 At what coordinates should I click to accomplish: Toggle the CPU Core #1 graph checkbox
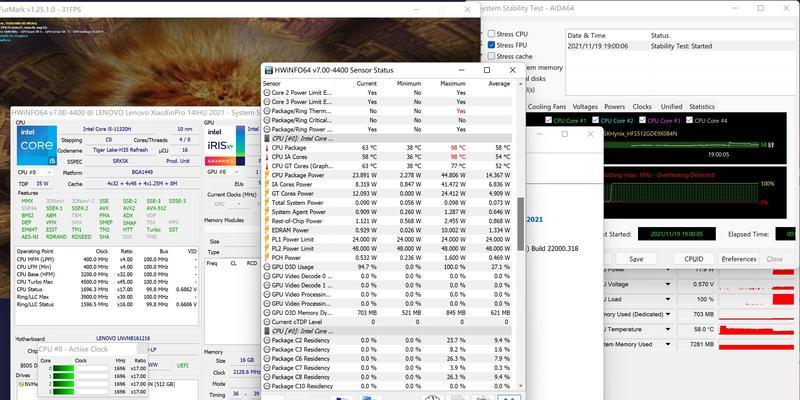[x=548, y=120]
